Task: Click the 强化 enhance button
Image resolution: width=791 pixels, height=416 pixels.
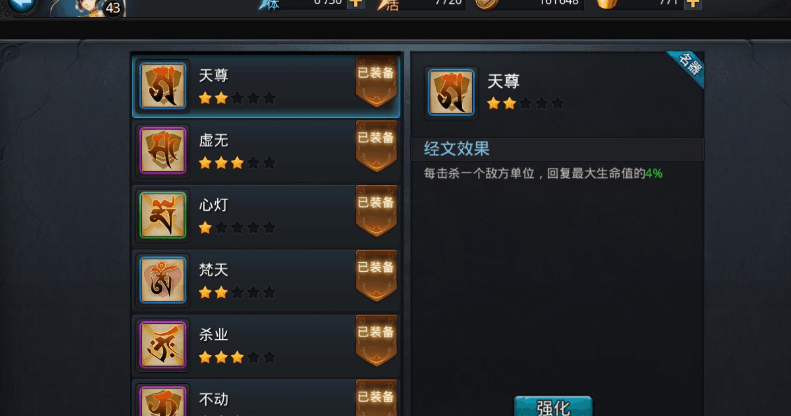Action: [553, 406]
